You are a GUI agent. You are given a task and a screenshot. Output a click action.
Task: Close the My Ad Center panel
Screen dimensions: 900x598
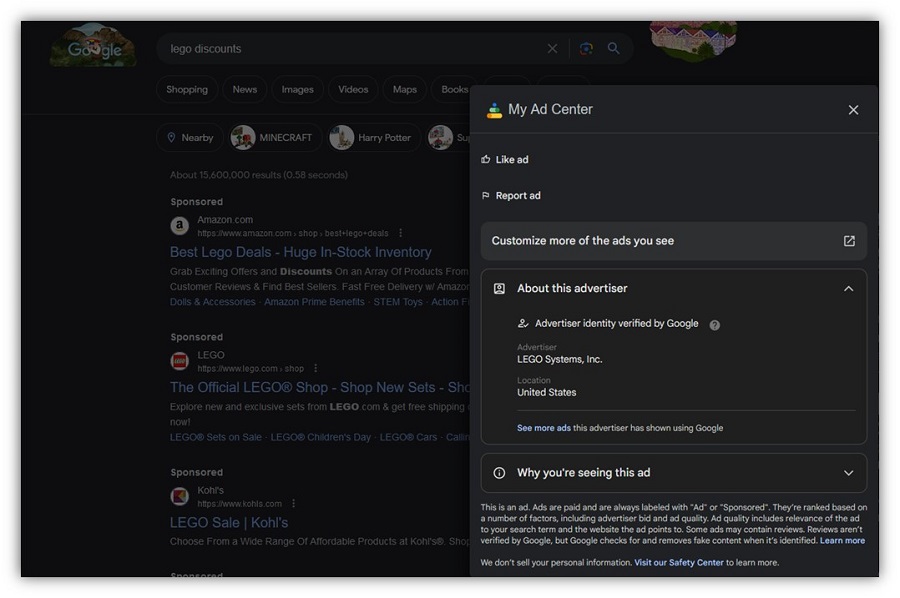(854, 110)
